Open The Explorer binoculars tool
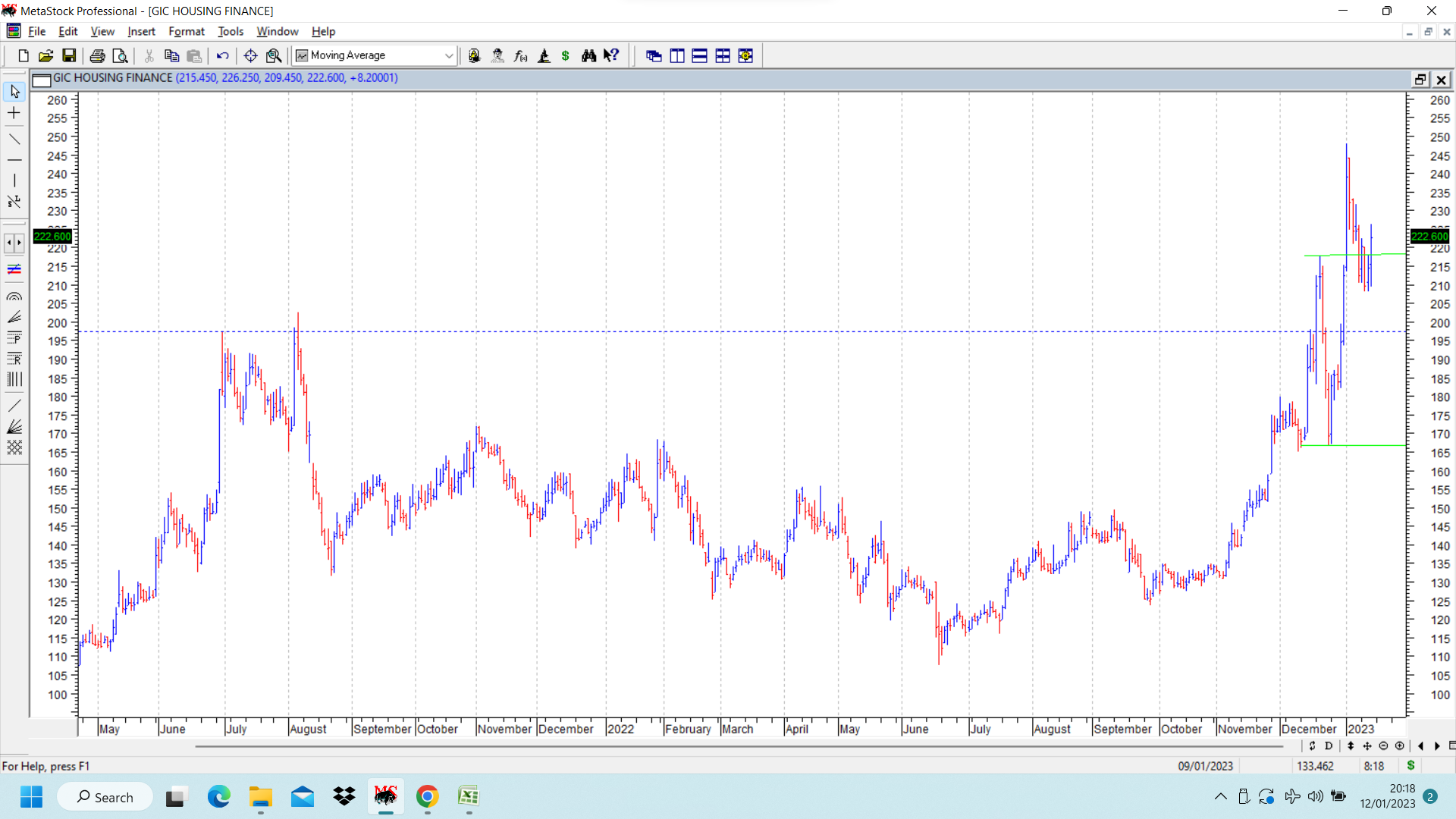1456x819 pixels. click(588, 55)
